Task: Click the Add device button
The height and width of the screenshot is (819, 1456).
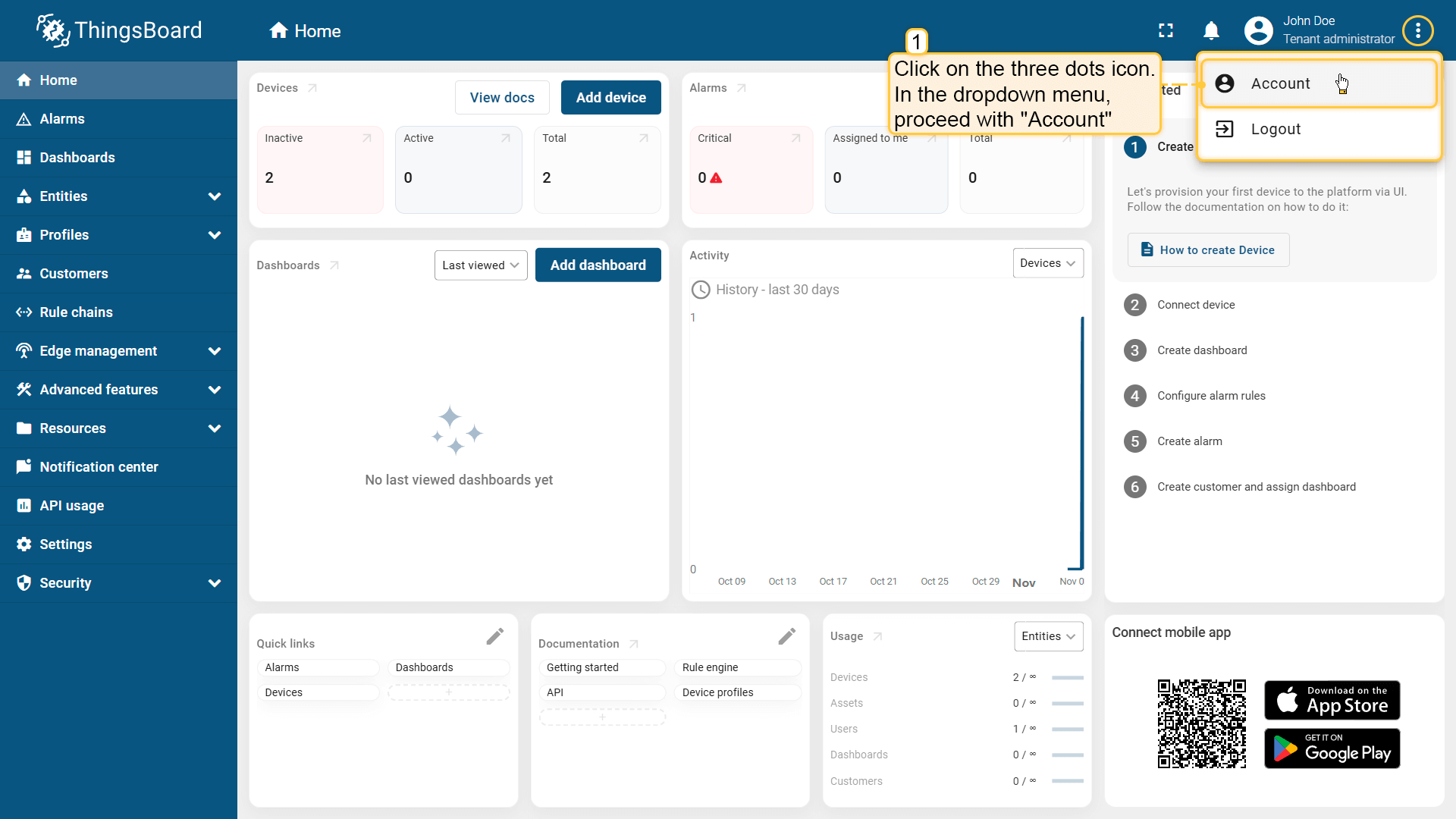Action: pyautogui.click(x=610, y=98)
